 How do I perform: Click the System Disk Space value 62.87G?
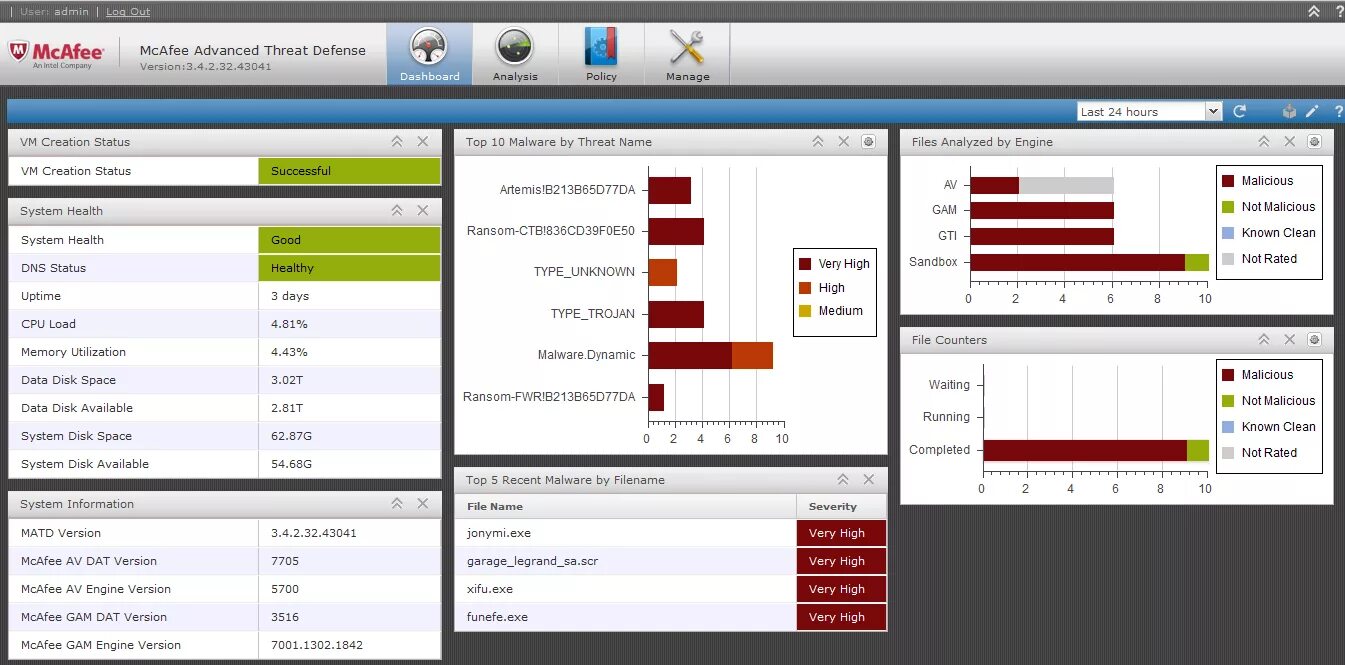tap(291, 436)
